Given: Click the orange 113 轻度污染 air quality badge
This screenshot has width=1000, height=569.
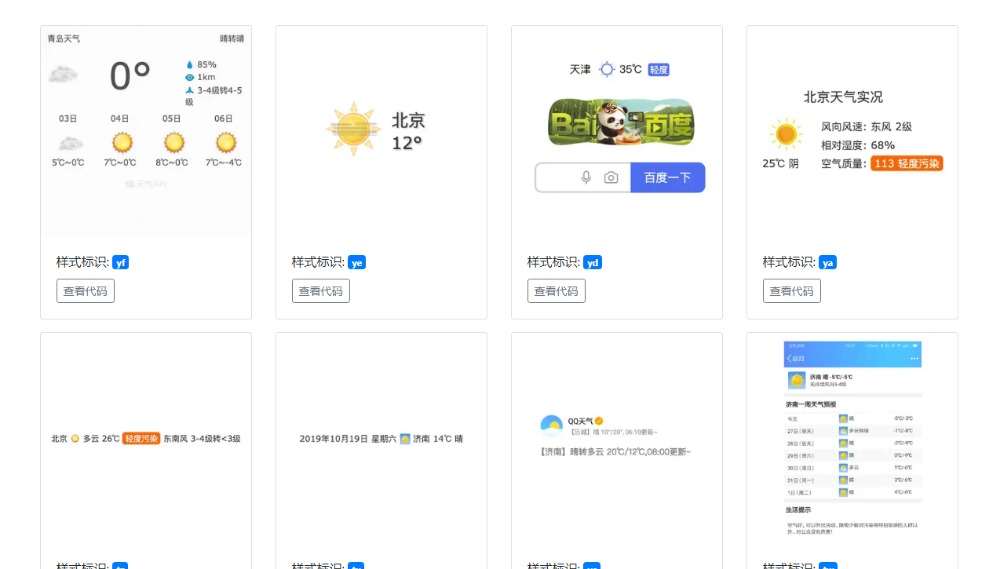Looking at the screenshot, I should [906, 163].
